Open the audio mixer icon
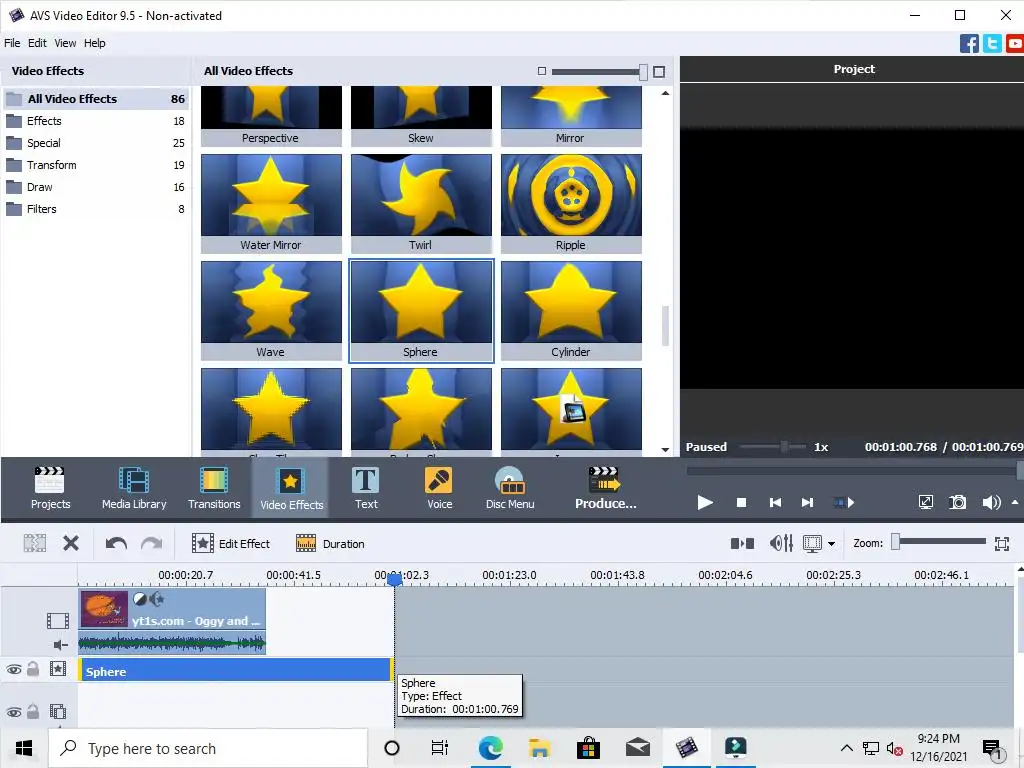 pos(781,543)
